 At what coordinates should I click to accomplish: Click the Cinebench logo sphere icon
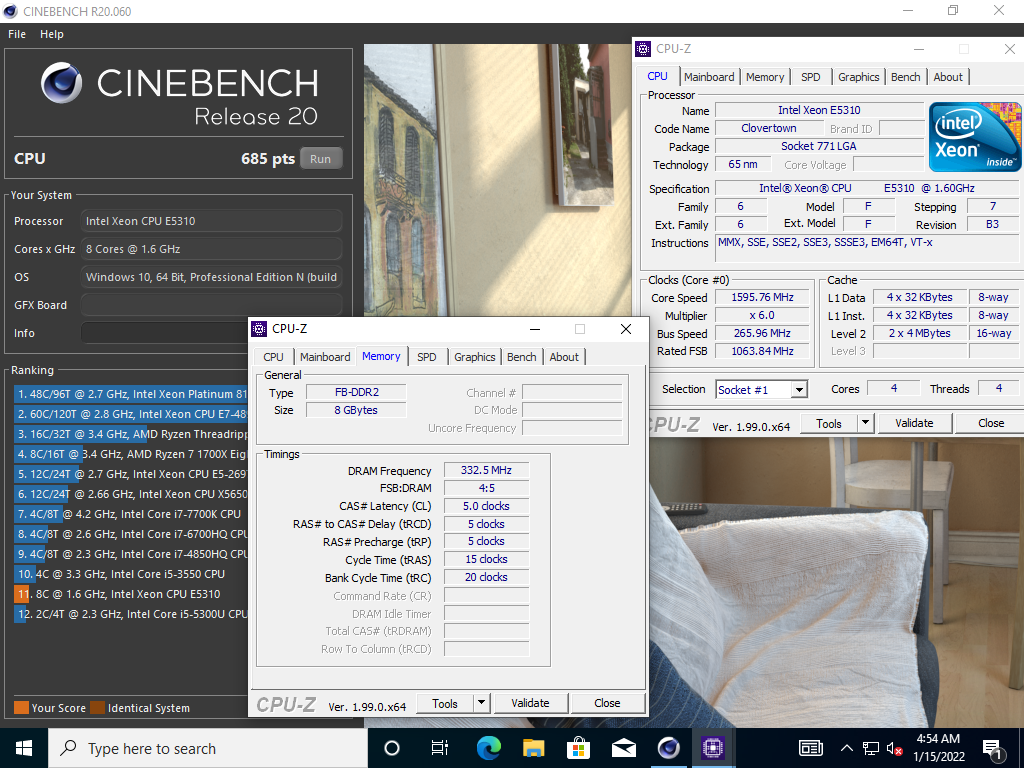pyautogui.click(x=61, y=83)
